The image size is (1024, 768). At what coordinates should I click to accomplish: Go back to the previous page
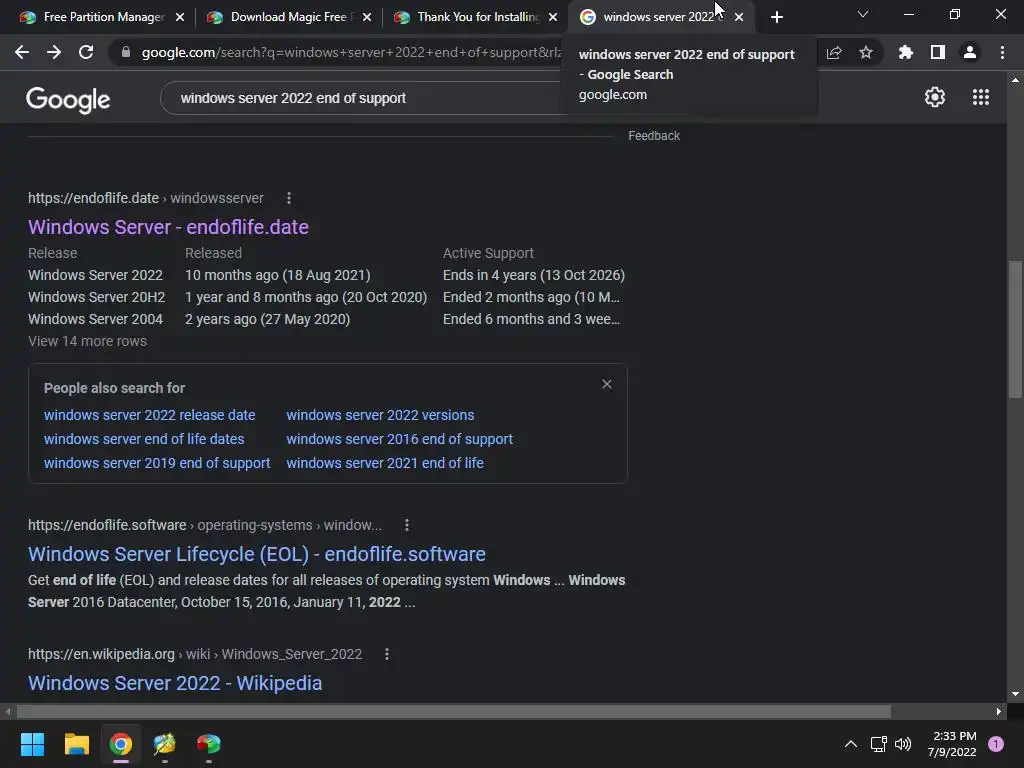(22, 52)
